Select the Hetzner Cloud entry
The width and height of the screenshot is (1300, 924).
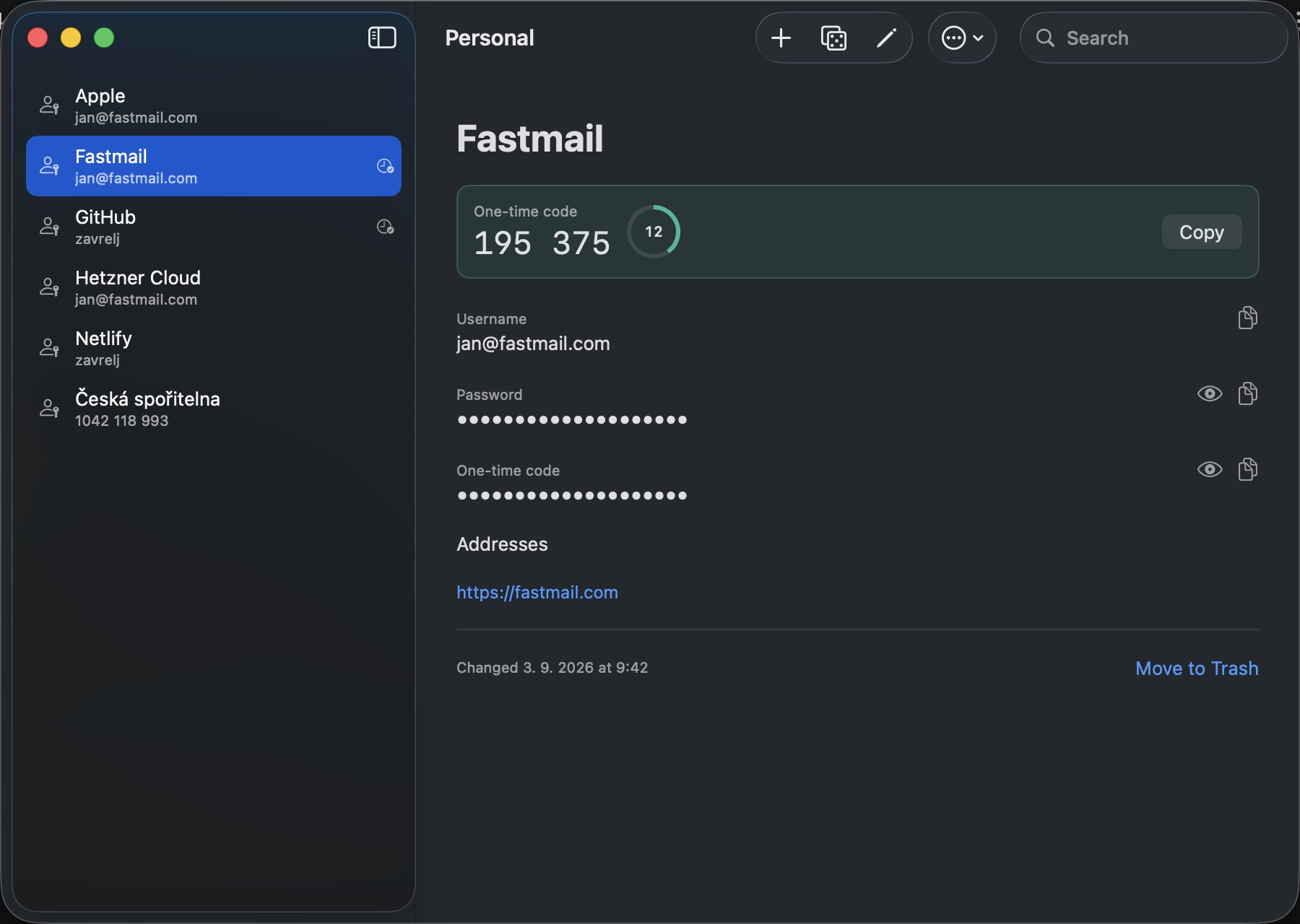pos(214,287)
